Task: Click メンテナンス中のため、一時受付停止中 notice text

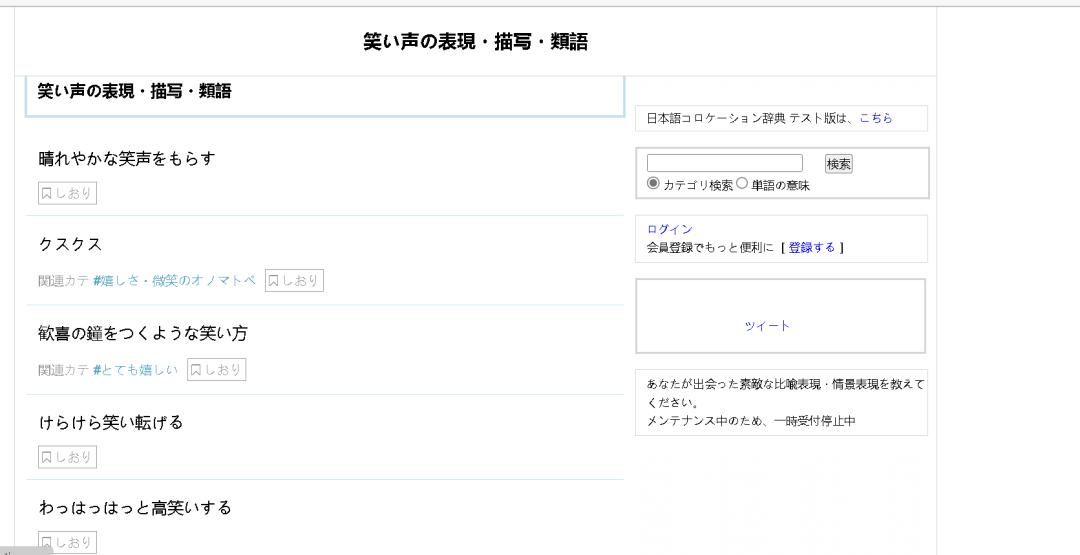Action: 751,421
